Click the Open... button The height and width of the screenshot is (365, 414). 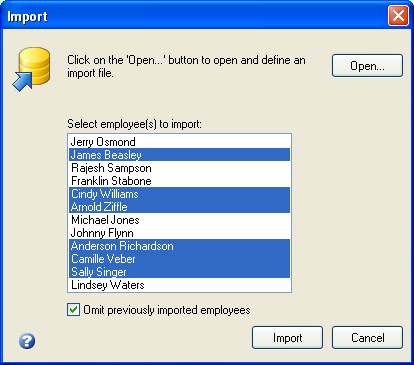(x=367, y=66)
